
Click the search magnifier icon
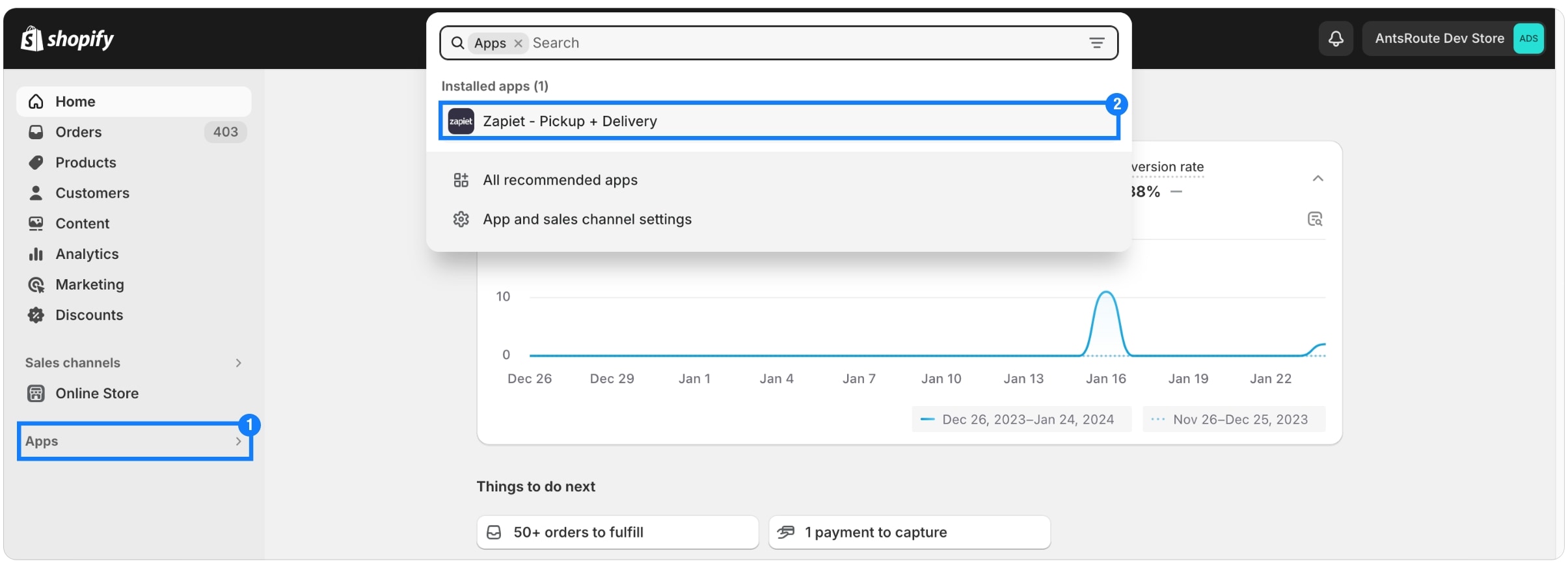pyautogui.click(x=457, y=43)
